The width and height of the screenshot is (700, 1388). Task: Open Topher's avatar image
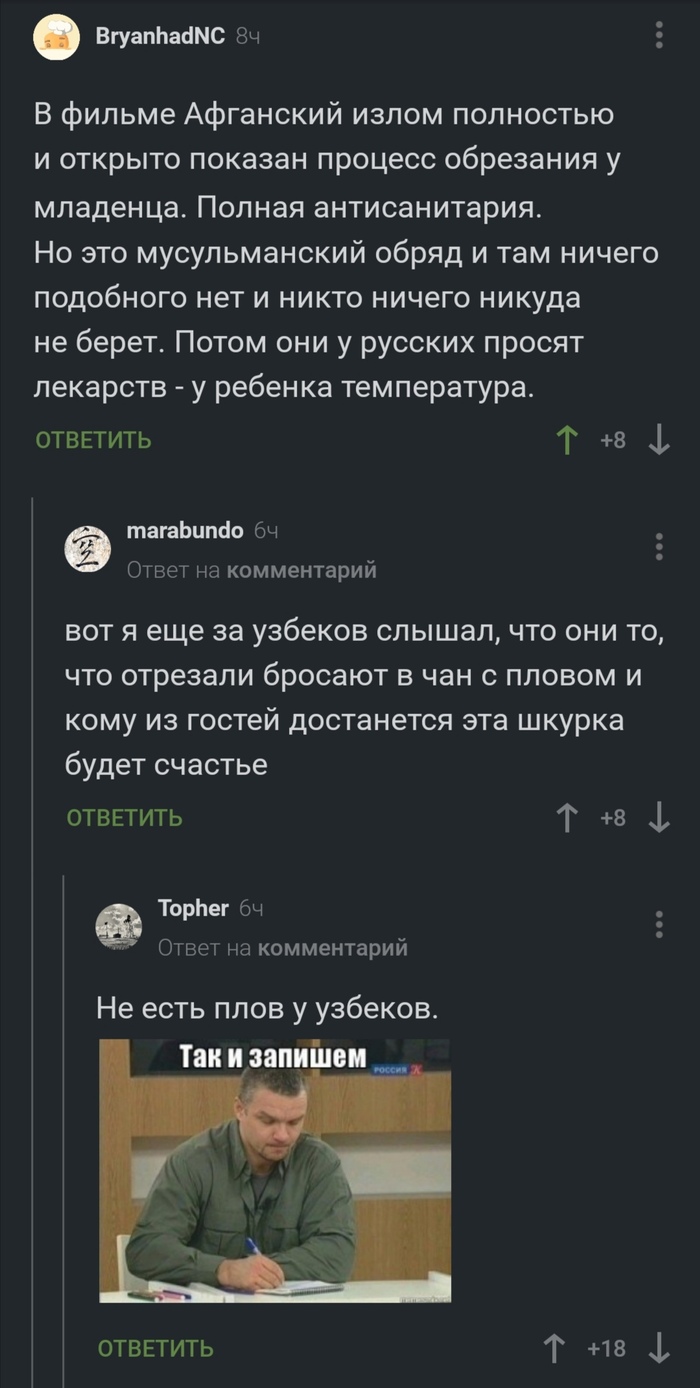point(119,919)
